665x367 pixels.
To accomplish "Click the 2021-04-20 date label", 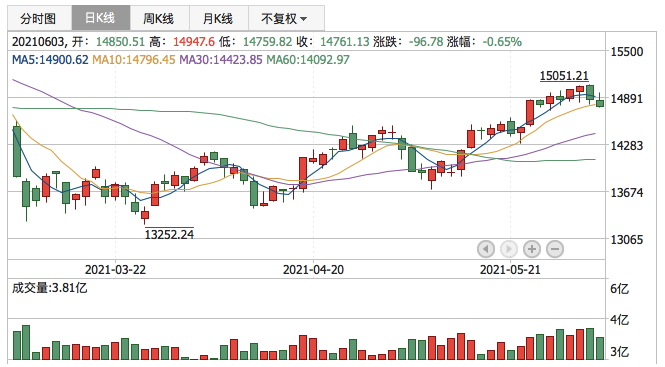I will pyautogui.click(x=313, y=269).
